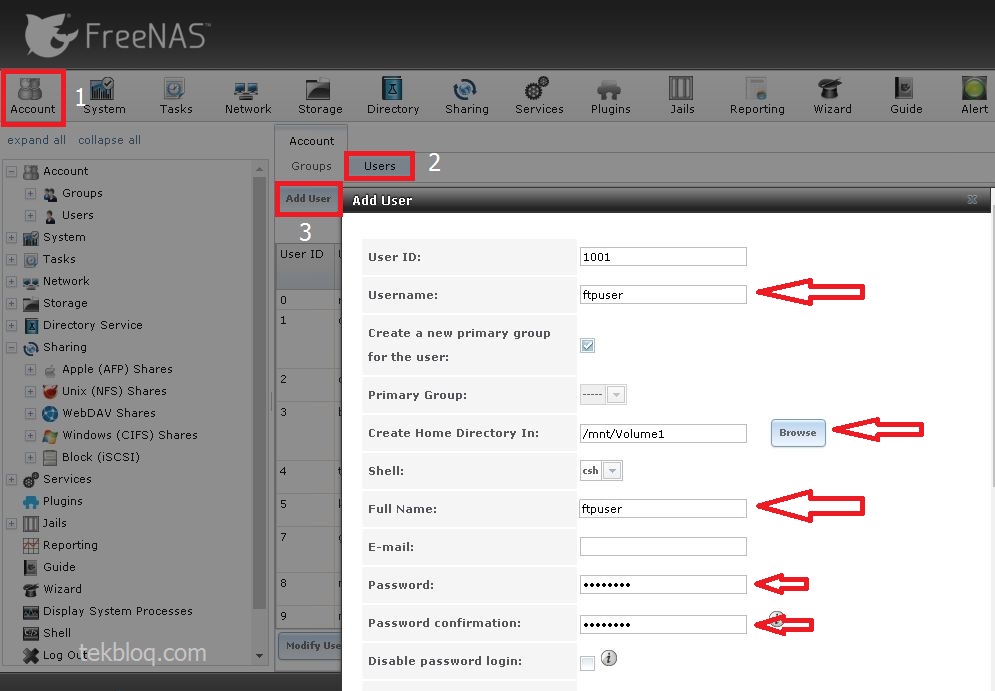The width and height of the screenshot is (995, 691).
Task: Open WebDAV Shares tree item
Action: pyautogui.click(x=109, y=413)
